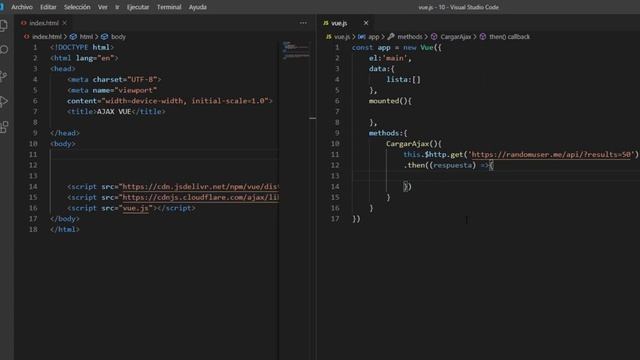Click line number 10 in vue.js gutter
This screenshot has height=360, width=640.
[335, 144]
